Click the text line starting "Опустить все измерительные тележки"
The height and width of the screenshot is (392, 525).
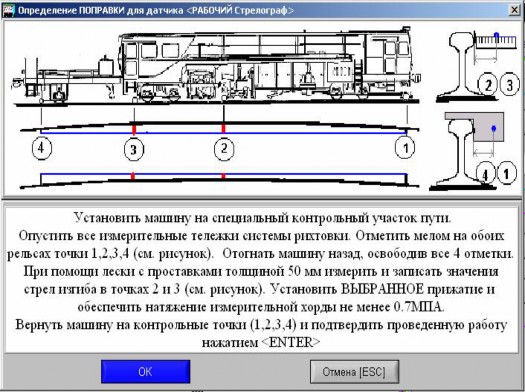(261, 236)
